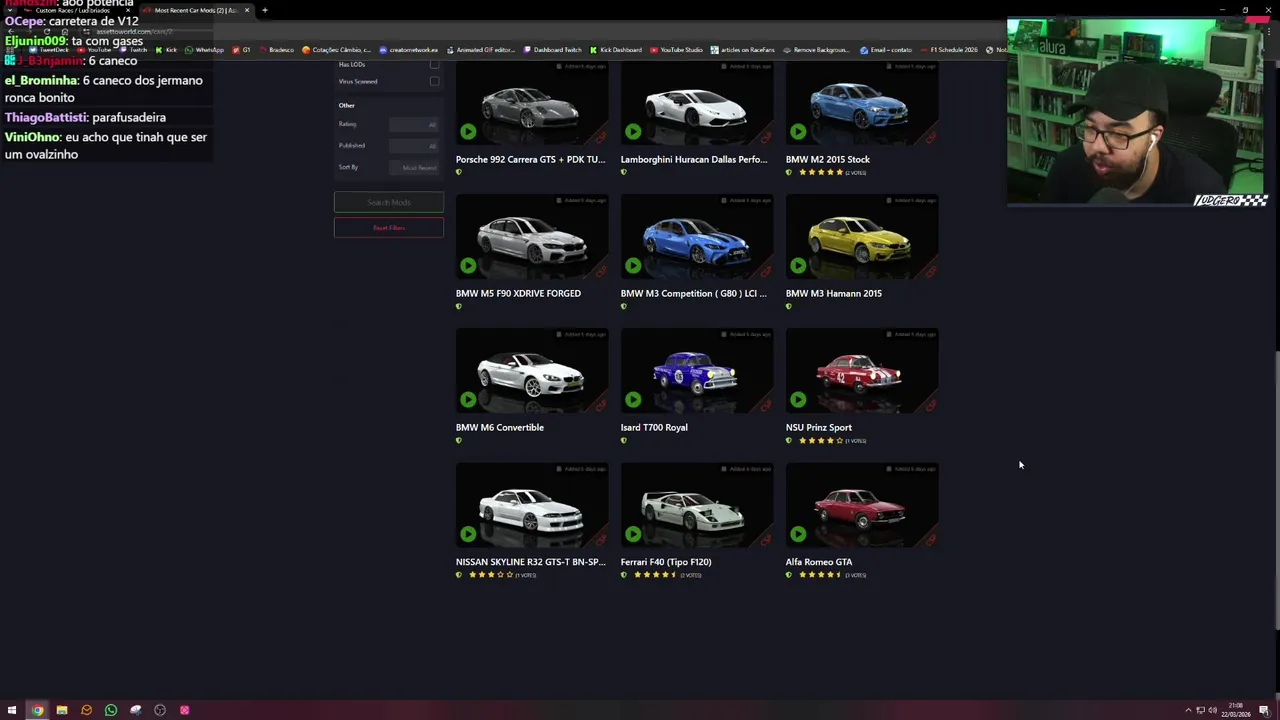Screen dimensions: 1280x720
Task: Open Lamborghini Huracan car thumbnail
Action: [x=697, y=103]
